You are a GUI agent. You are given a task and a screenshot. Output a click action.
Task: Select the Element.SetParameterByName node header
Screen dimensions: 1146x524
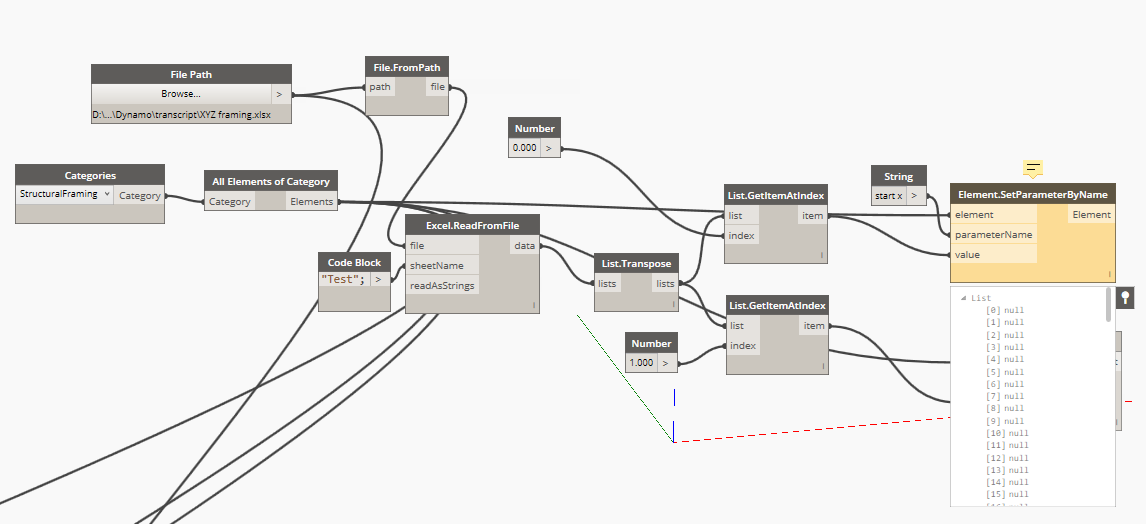click(x=1033, y=194)
